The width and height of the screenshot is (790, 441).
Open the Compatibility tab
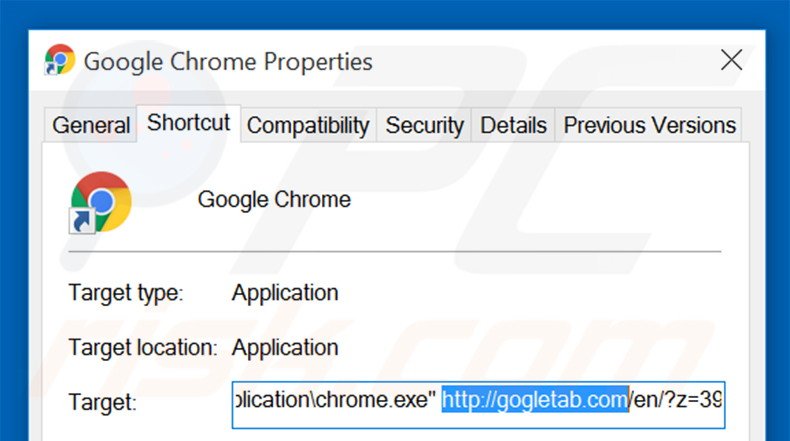click(307, 126)
